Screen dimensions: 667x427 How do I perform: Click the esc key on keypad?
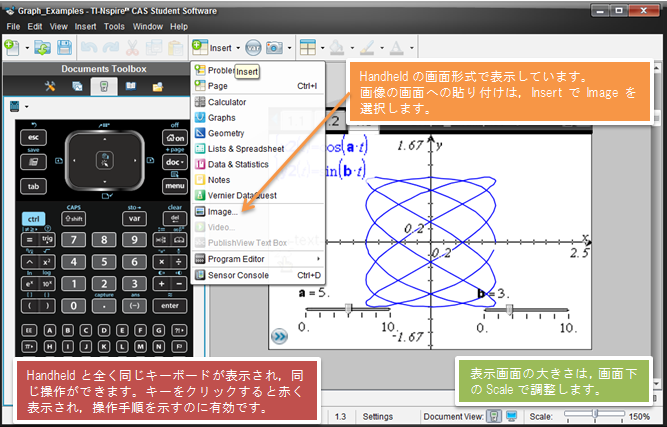click(x=33, y=137)
